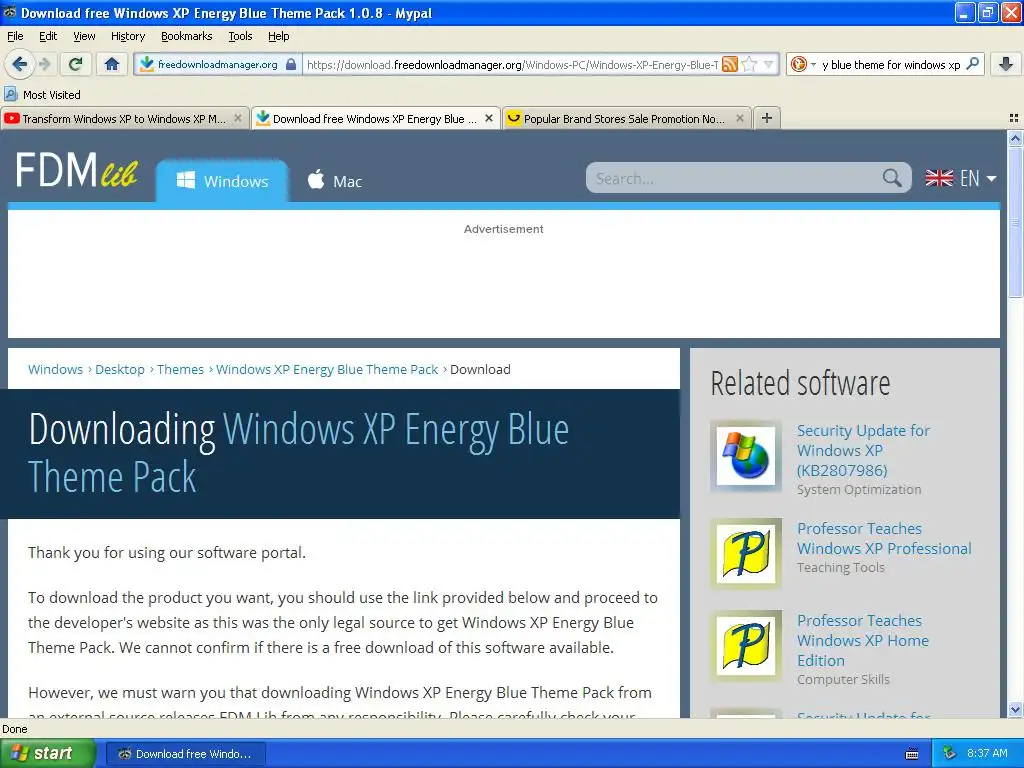Open the Help menu
The width and height of the screenshot is (1024, 768).
[x=278, y=37]
